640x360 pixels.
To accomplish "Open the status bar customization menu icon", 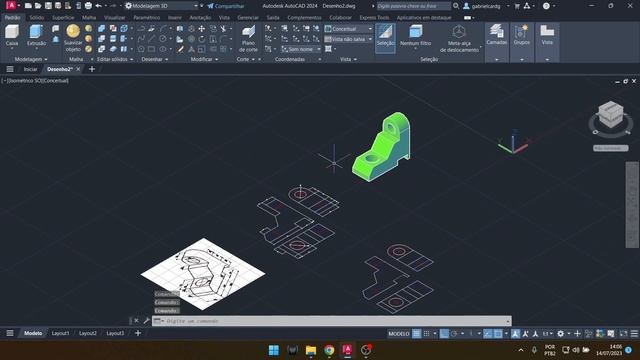I will tap(634, 334).
